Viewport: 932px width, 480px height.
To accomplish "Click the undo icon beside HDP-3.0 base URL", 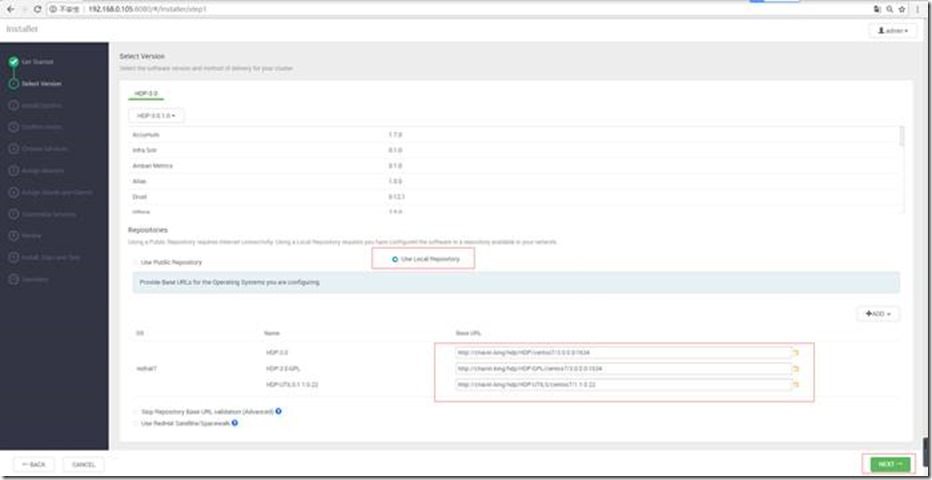I will point(795,352).
